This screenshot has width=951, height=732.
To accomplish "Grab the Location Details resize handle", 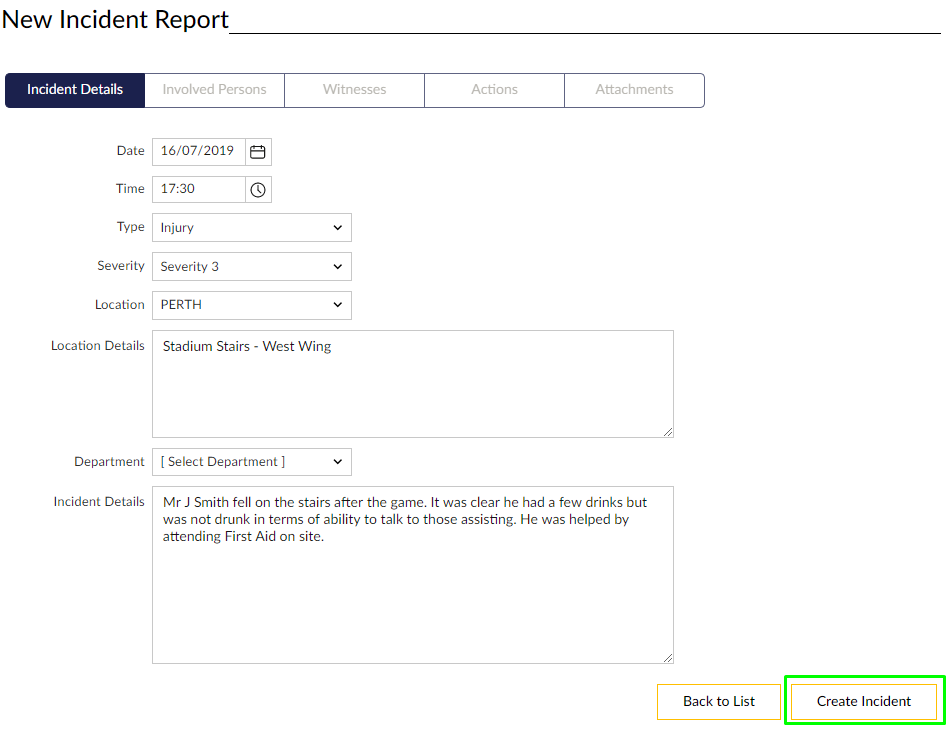I will click(668, 432).
